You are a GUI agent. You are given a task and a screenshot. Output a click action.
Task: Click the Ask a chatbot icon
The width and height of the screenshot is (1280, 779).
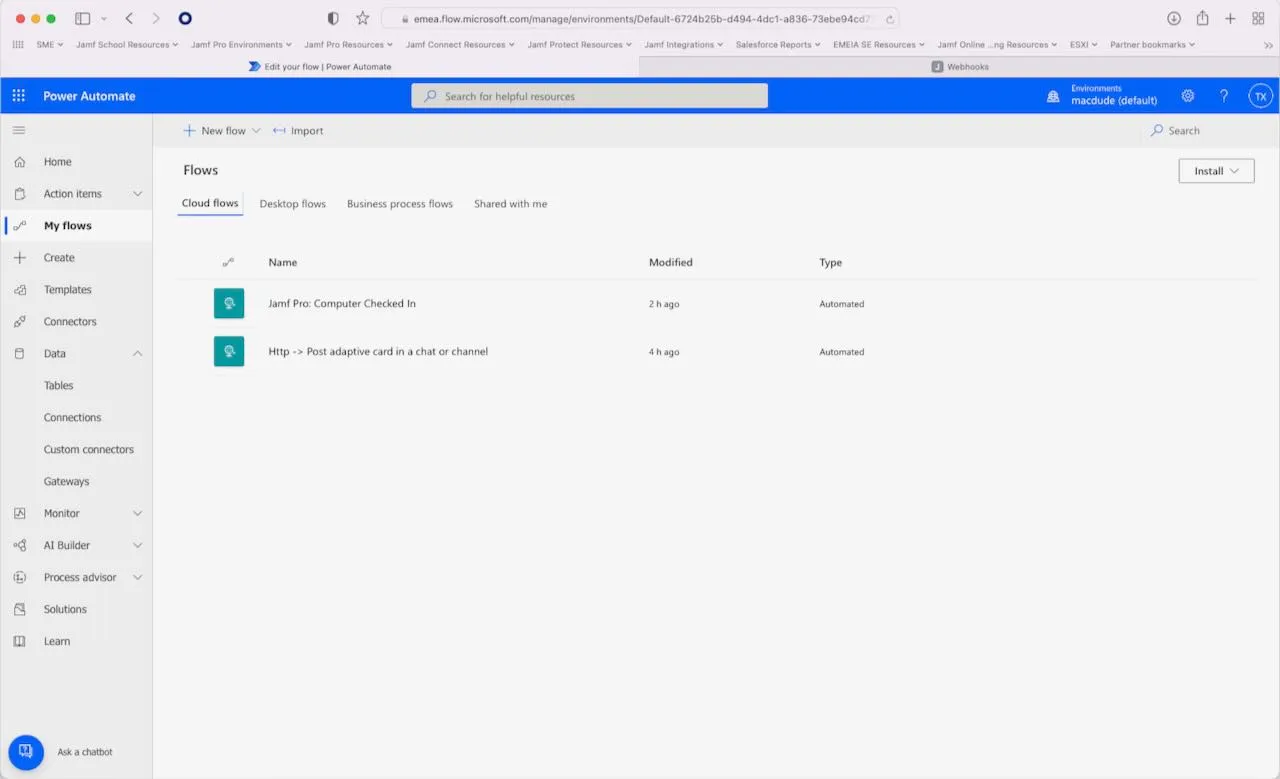pos(26,751)
